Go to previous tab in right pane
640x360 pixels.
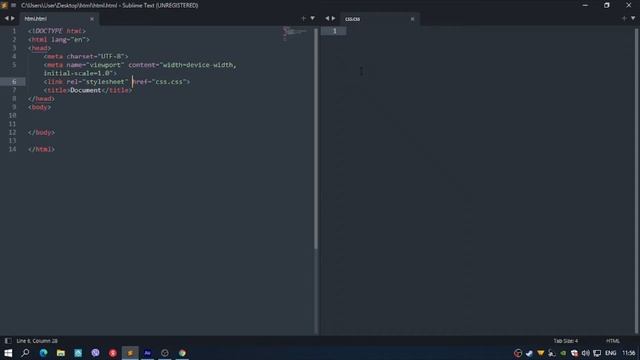click(x=327, y=18)
